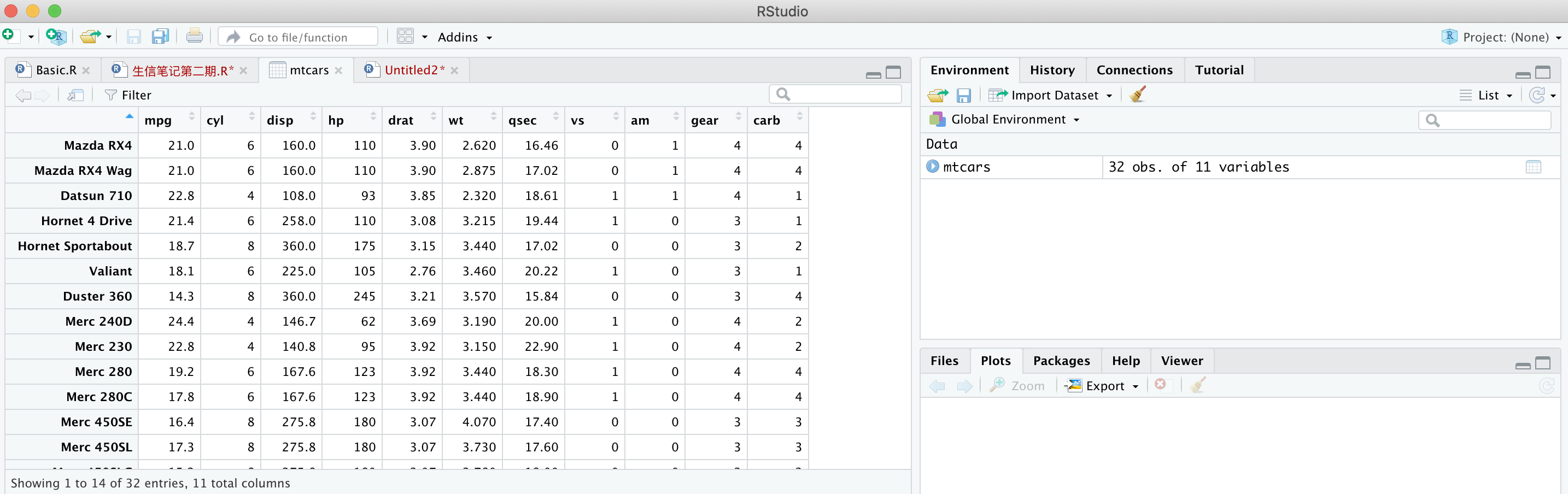Click the save current document icon in main toolbar
Viewport: 1568px width, 494px height.
(x=133, y=37)
